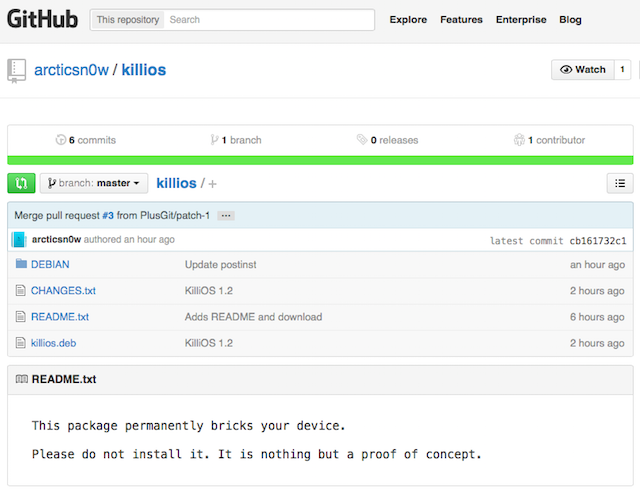Click the CHANGES.txt file icon
640x491 pixels.
pos(20,290)
